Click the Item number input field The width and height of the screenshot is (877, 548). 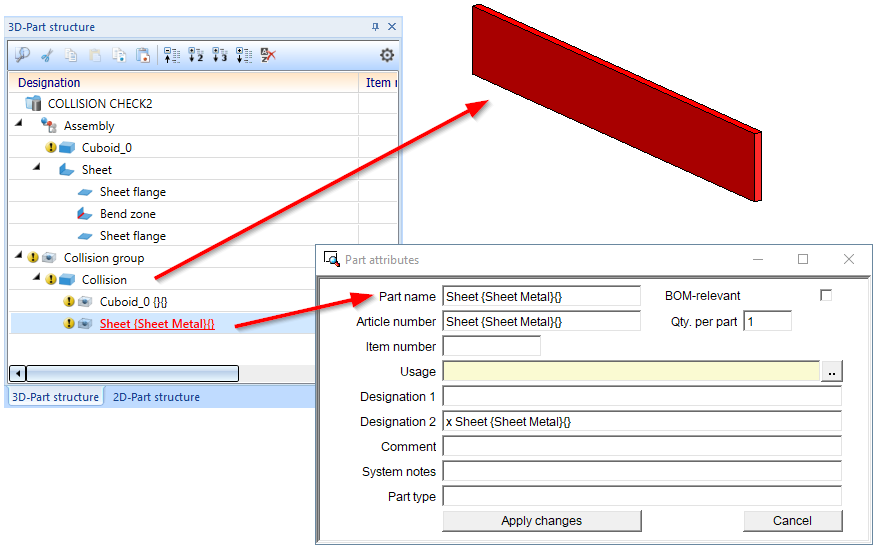pyautogui.click(x=492, y=346)
